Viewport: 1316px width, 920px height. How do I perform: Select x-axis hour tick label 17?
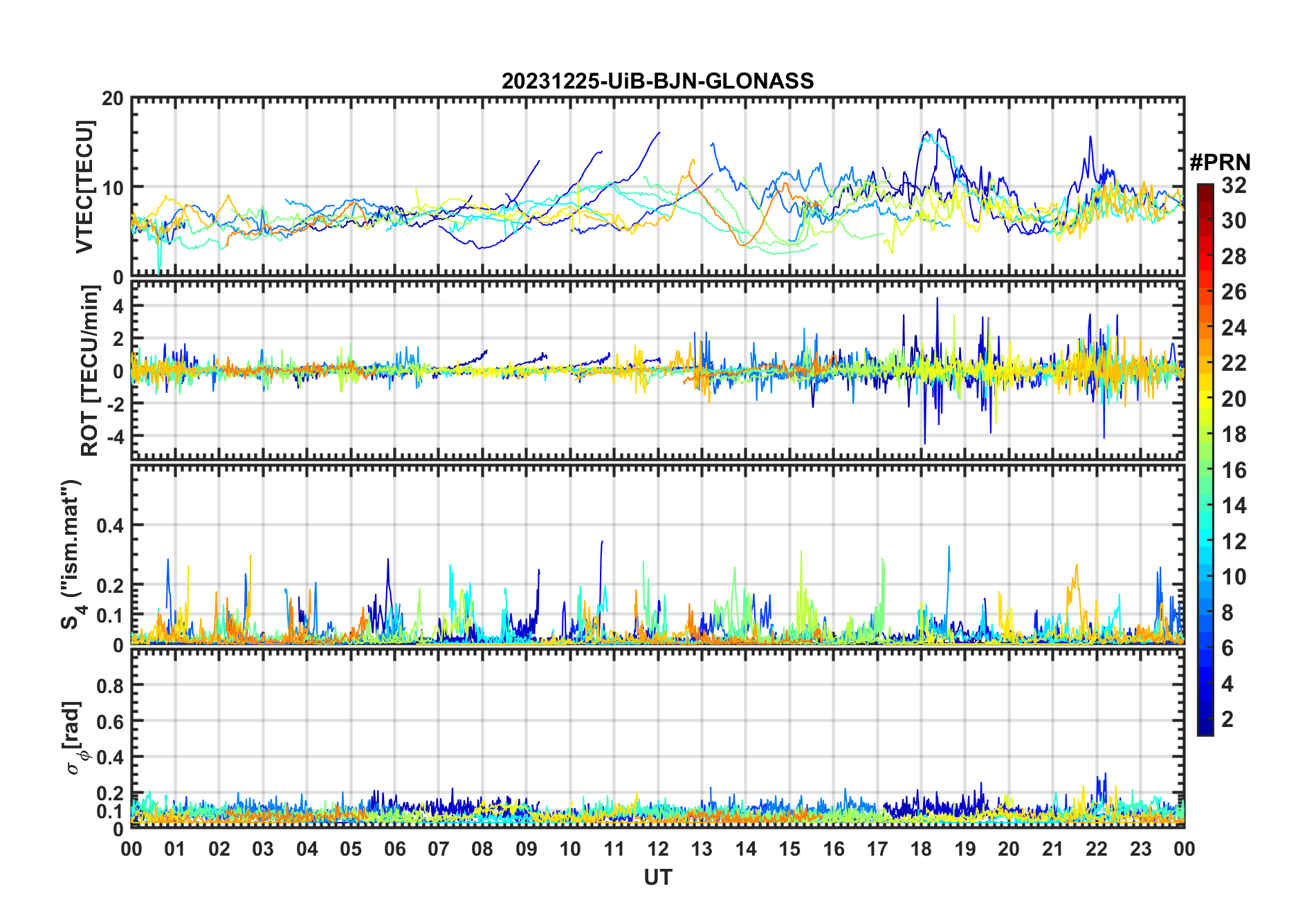(x=877, y=849)
